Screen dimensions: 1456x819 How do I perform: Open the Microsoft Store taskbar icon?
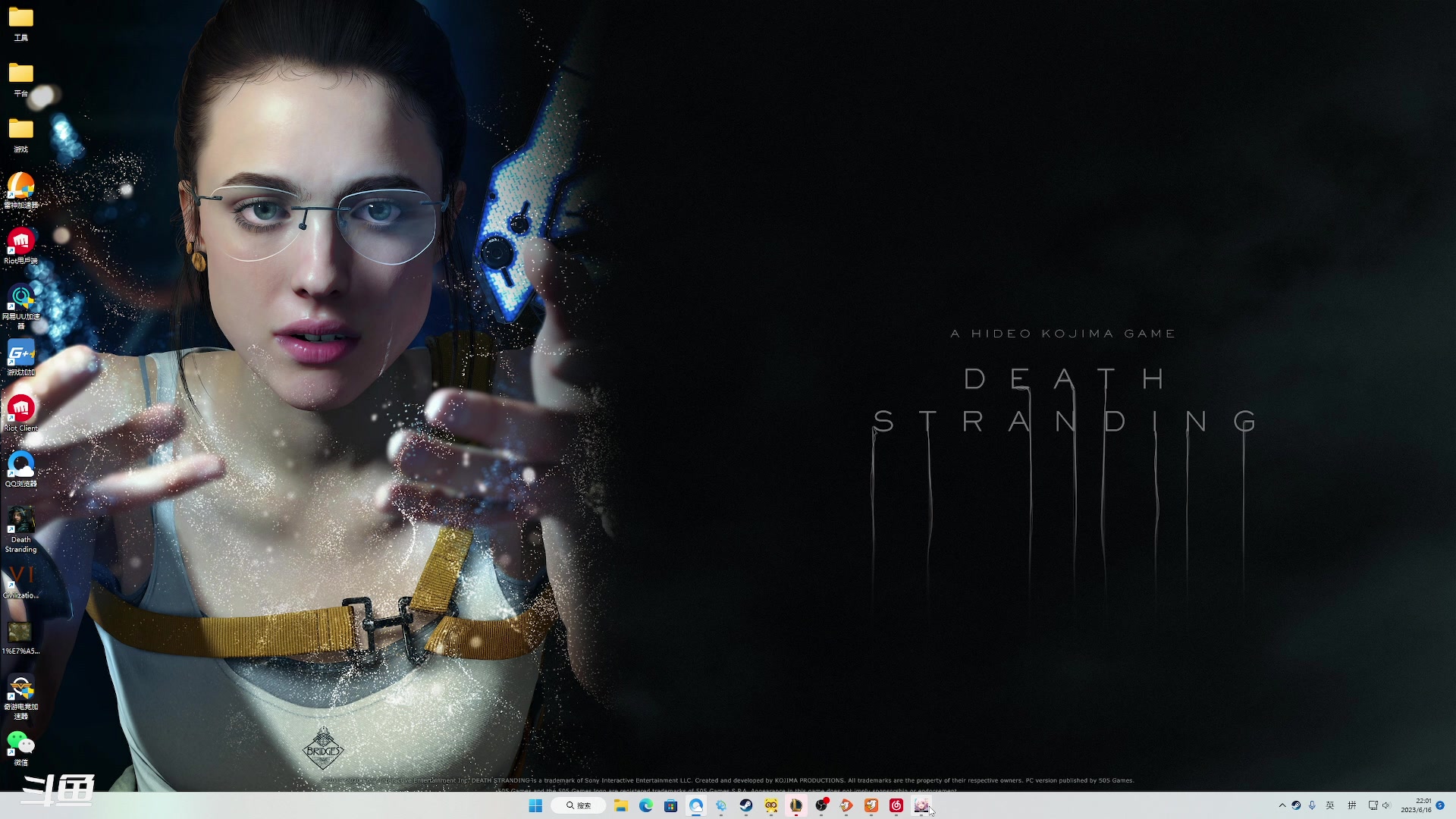(671, 805)
